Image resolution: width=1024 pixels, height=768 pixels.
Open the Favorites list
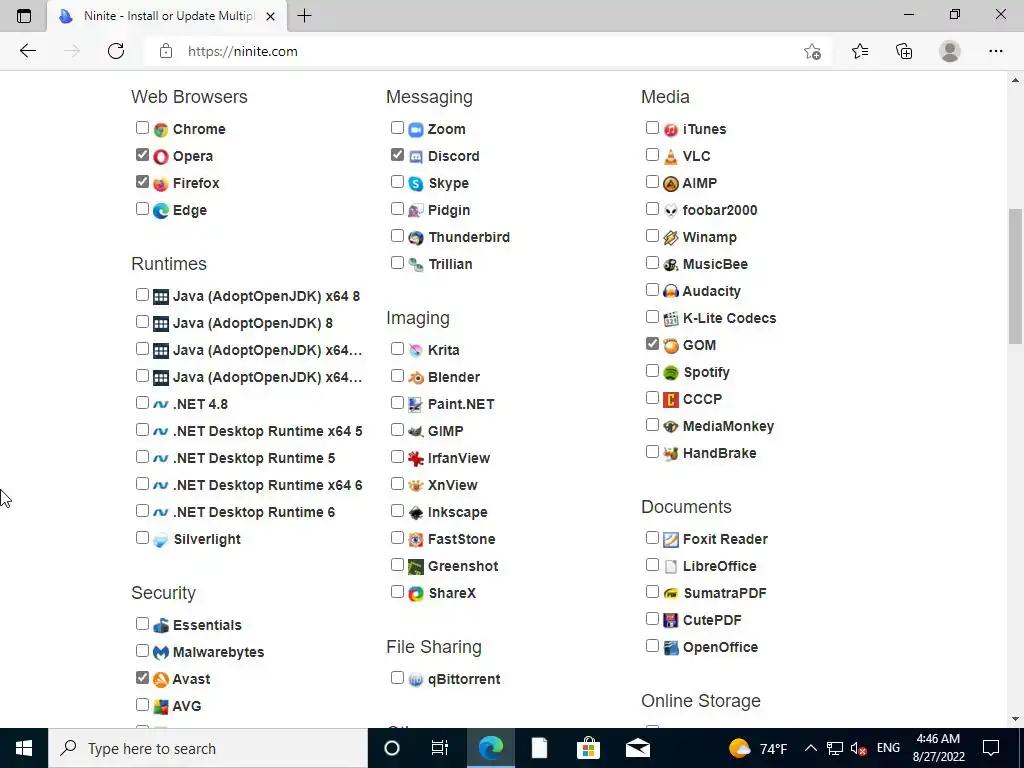tap(859, 51)
